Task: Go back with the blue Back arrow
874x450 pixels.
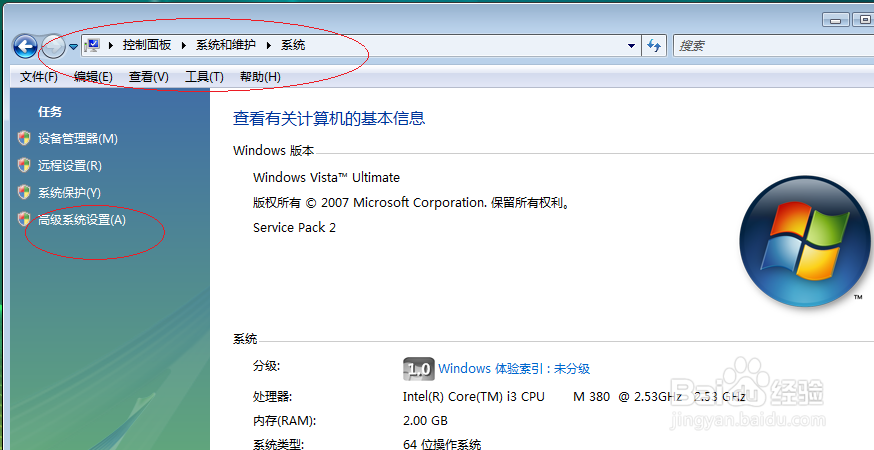Action: pos(25,46)
